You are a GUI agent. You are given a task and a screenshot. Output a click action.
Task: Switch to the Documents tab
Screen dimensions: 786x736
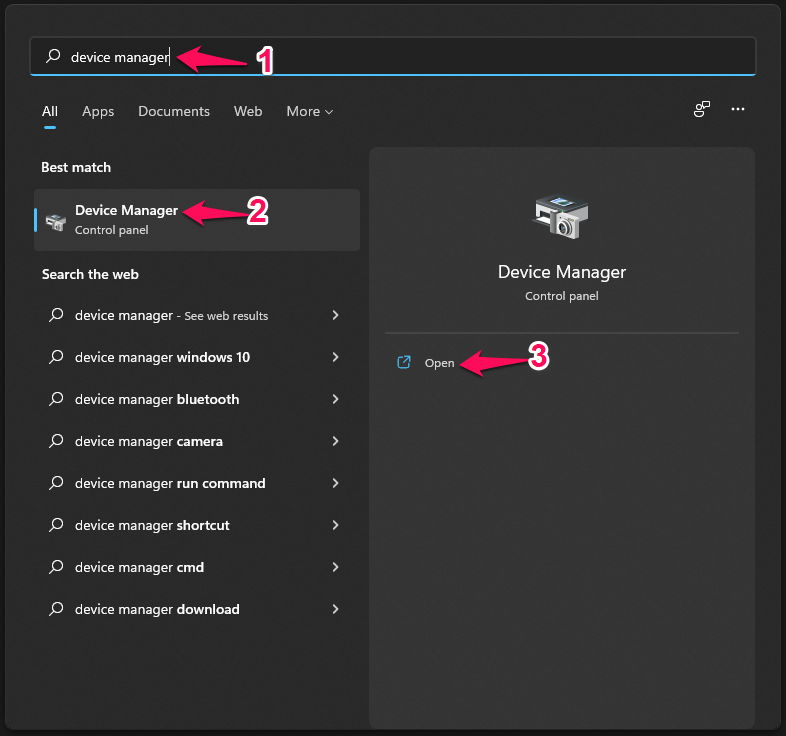pos(174,111)
